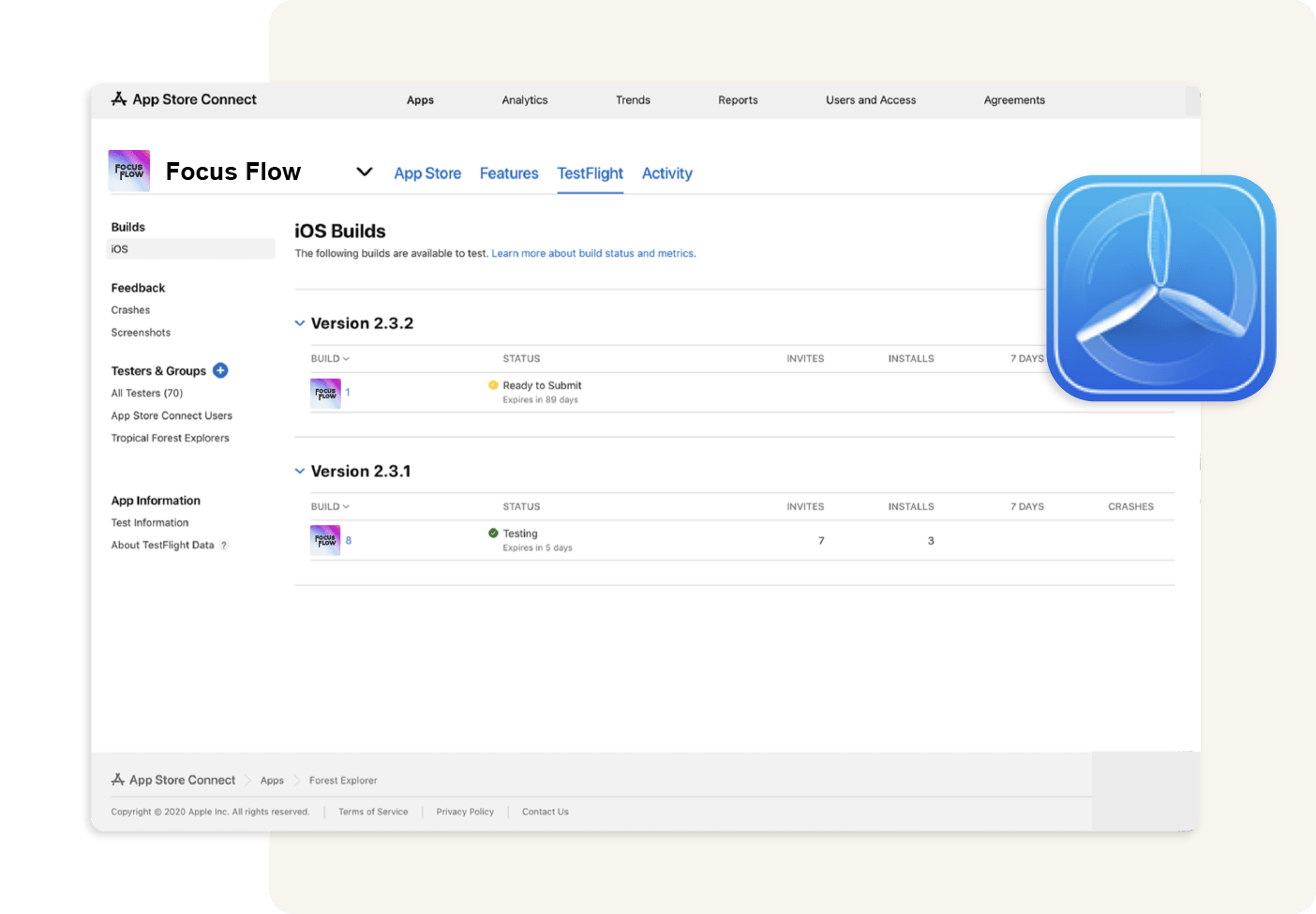This screenshot has height=914, width=1316.
Task: Open Tropical Forest Explorers group
Action: 170,439
